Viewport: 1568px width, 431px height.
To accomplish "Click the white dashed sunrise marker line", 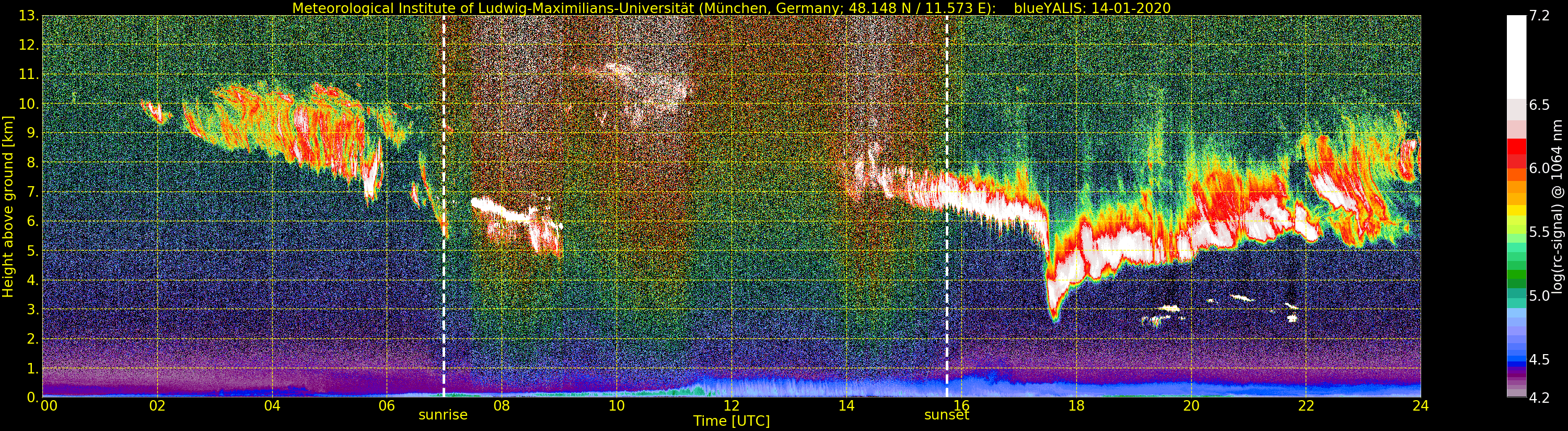I will click(x=443, y=206).
